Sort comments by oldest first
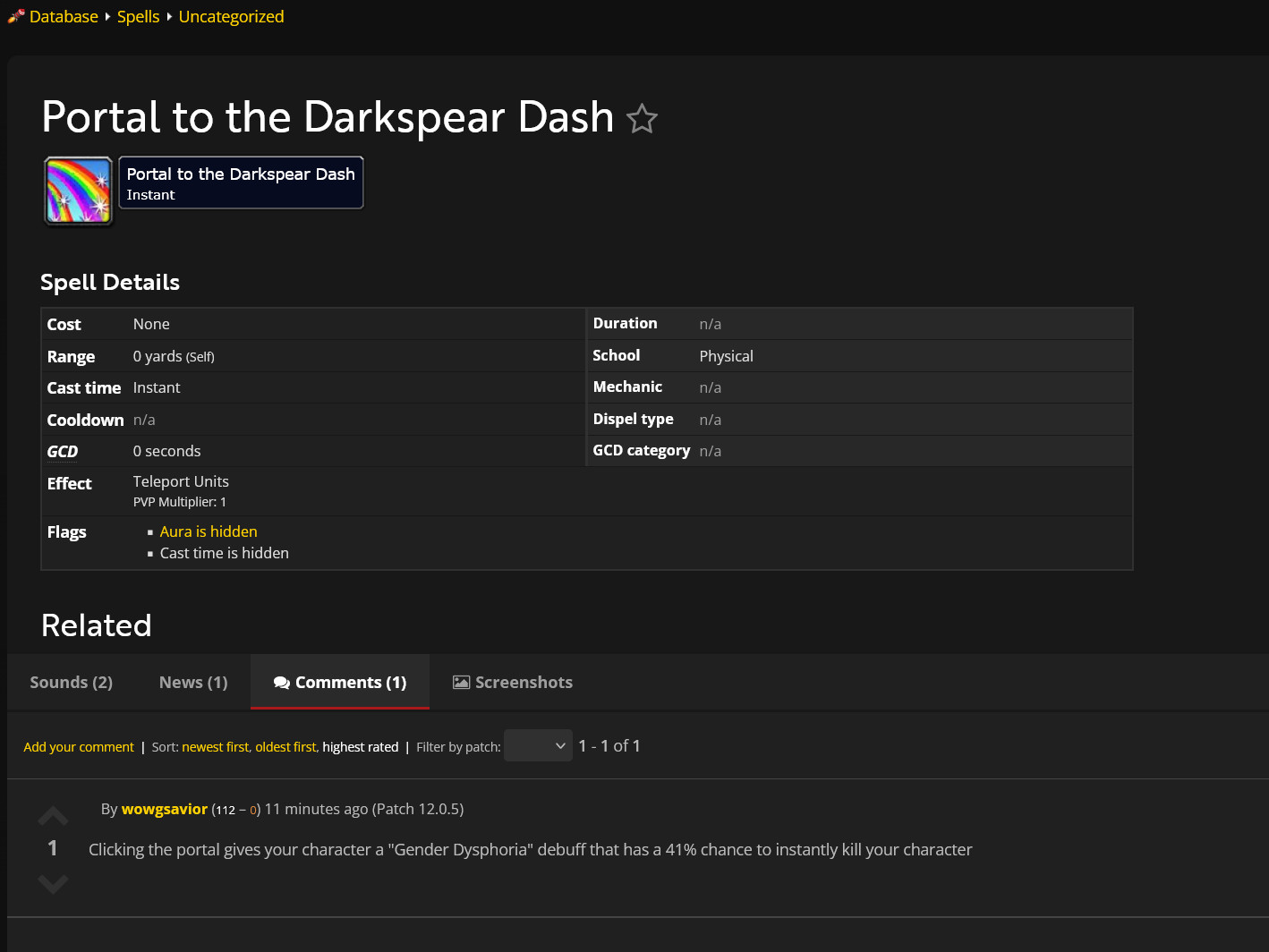Image resolution: width=1269 pixels, height=952 pixels. pyautogui.click(x=285, y=746)
